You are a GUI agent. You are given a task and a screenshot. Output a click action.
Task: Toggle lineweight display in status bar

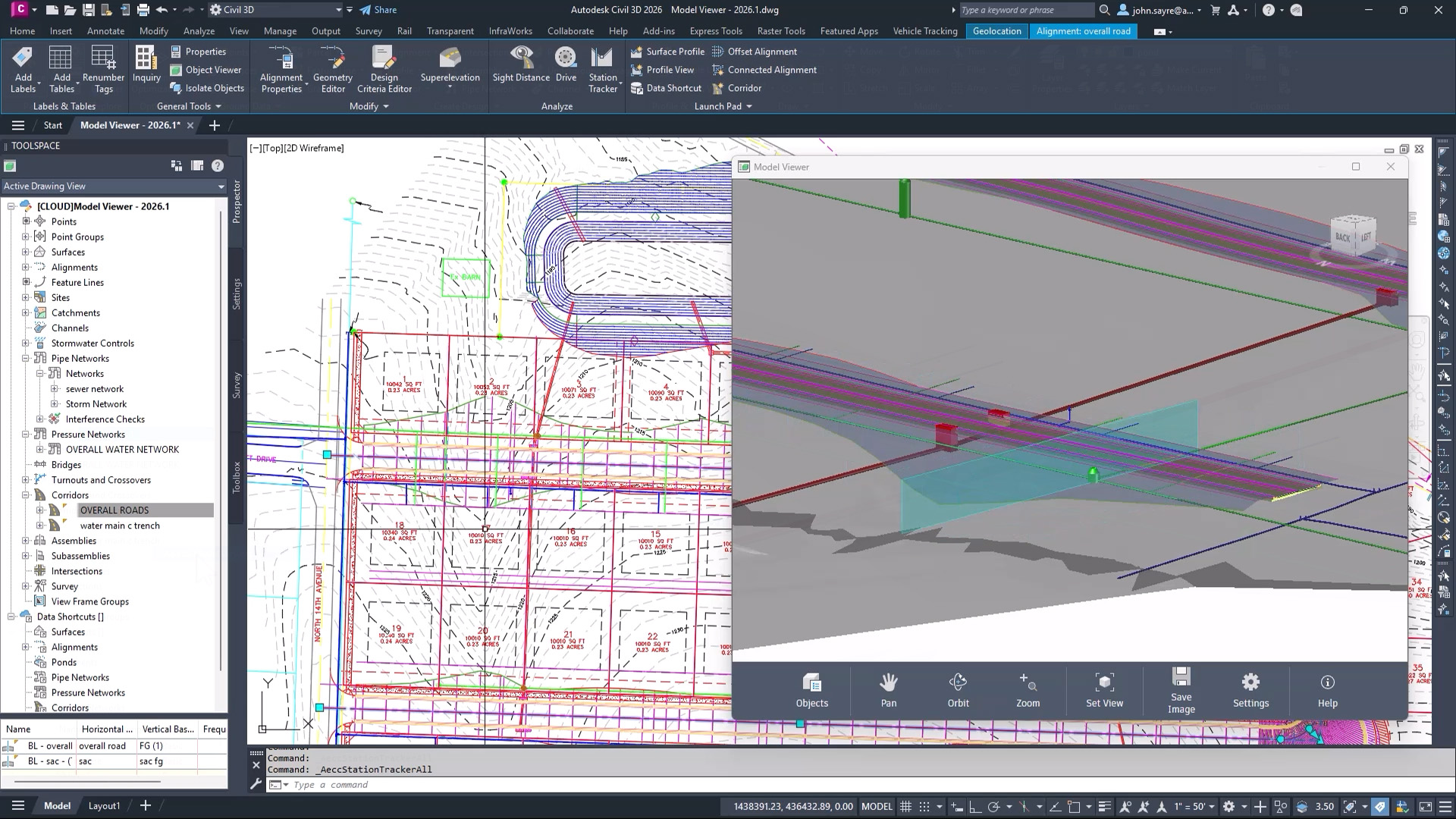[x=1105, y=807]
